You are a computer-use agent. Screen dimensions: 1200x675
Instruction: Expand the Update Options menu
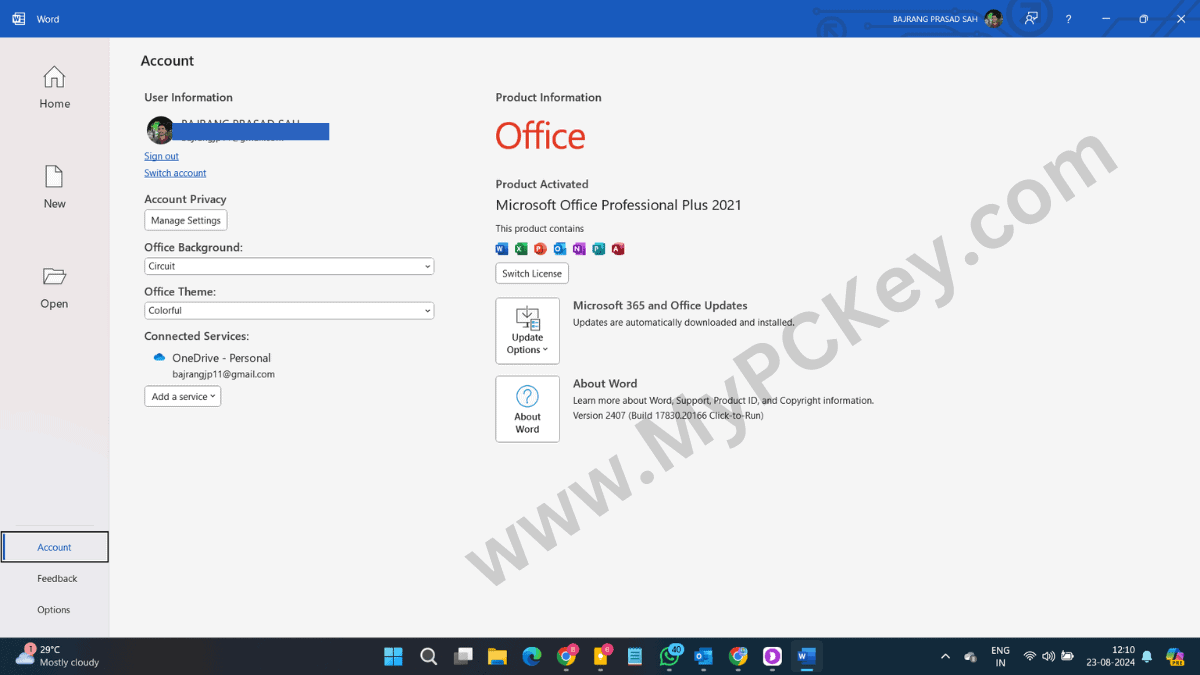tap(528, 331)
